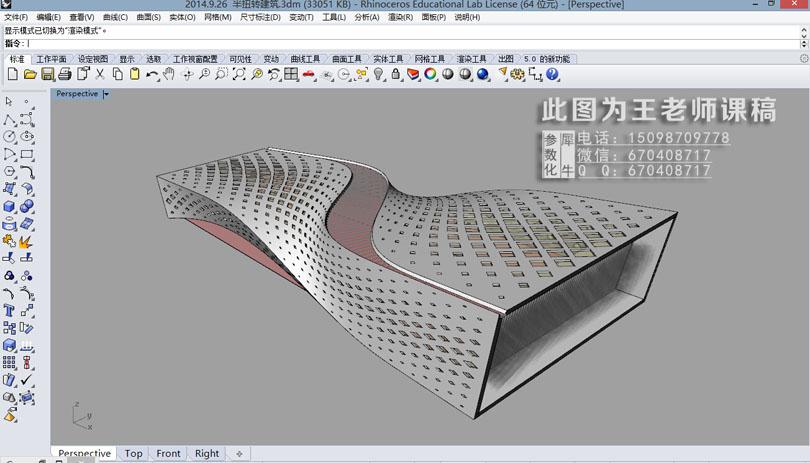Open the 分析(A) menu
The height and width of the screenshot is (463, 810).
[x=367, y=17]
